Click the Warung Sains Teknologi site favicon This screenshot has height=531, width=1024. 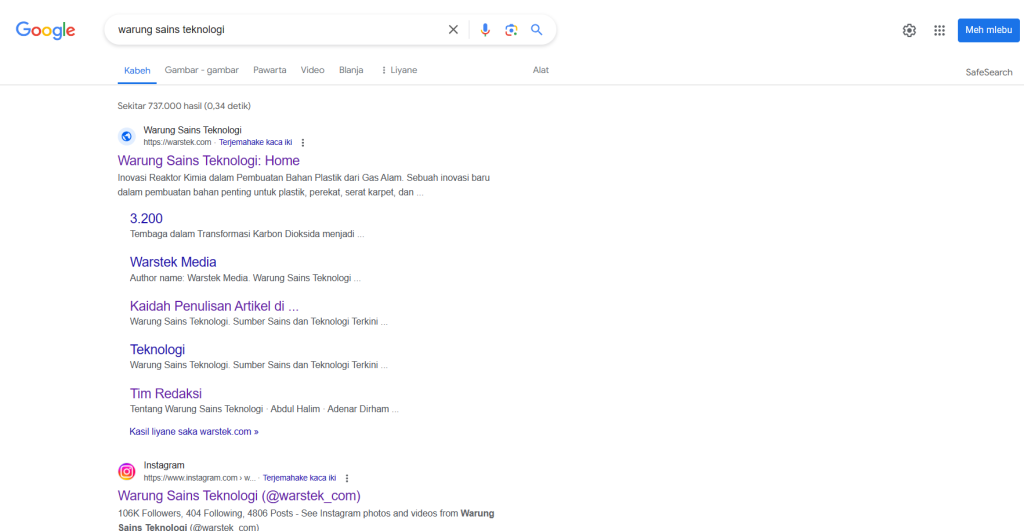[x=127, y=136]
